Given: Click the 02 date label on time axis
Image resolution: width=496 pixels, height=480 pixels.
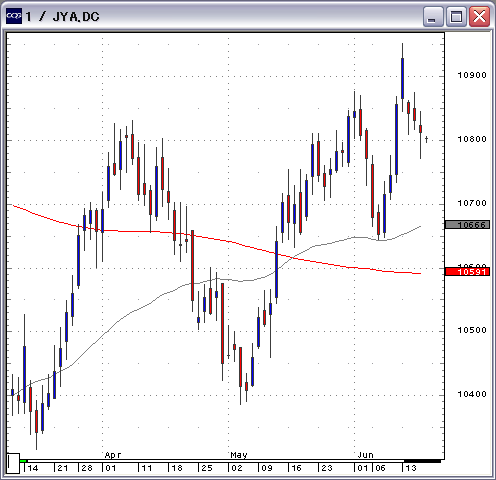Looking at the screenshot, I should pos(237,468).
